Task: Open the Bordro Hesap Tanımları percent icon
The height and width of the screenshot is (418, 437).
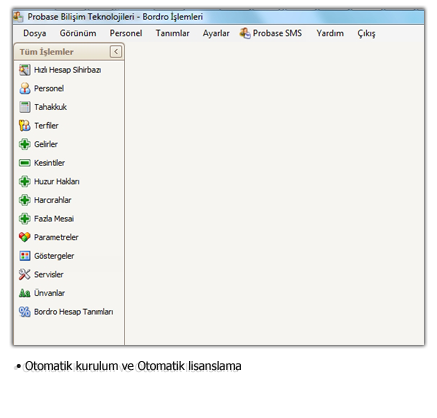Action: coord(24,312)
